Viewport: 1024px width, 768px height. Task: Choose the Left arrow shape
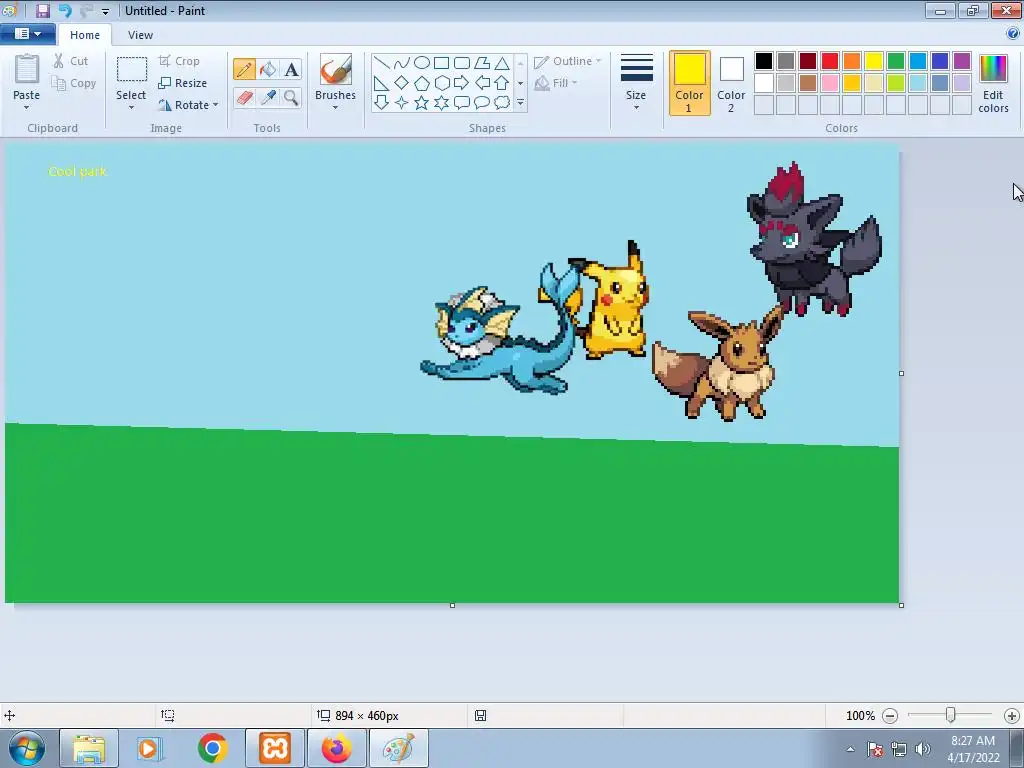pos(482,83)
